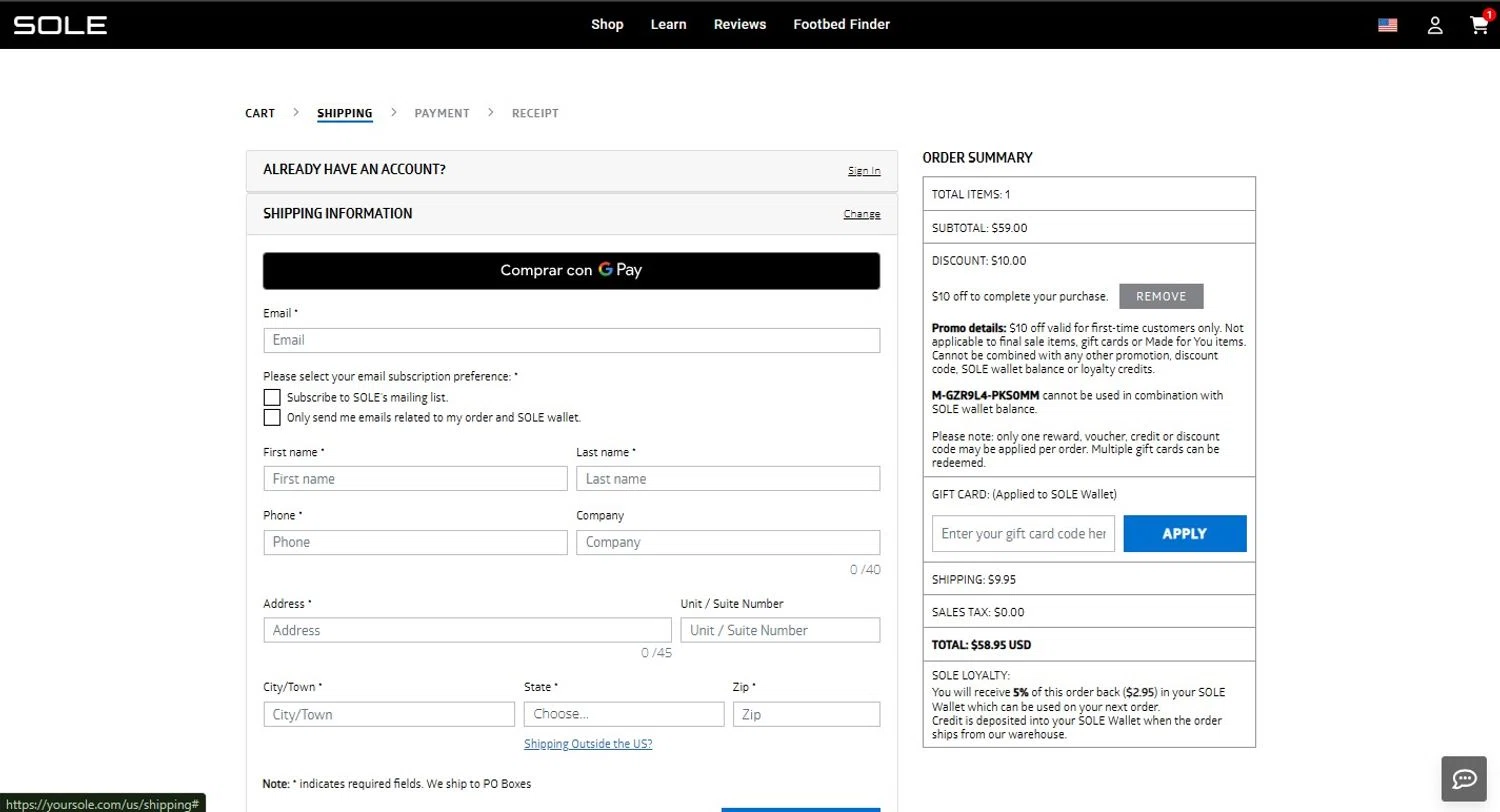Image resolution: width=1500 pixels, height=812 pixels.
Task: Check Subscribe to SOLE's mailing list
Action: (x=272, y=397)
